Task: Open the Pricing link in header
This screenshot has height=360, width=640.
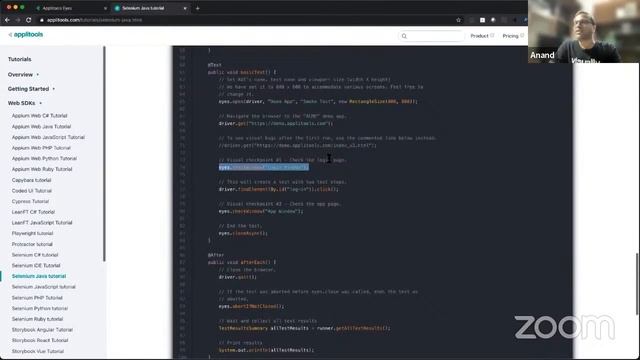Action: pos(513,36)
